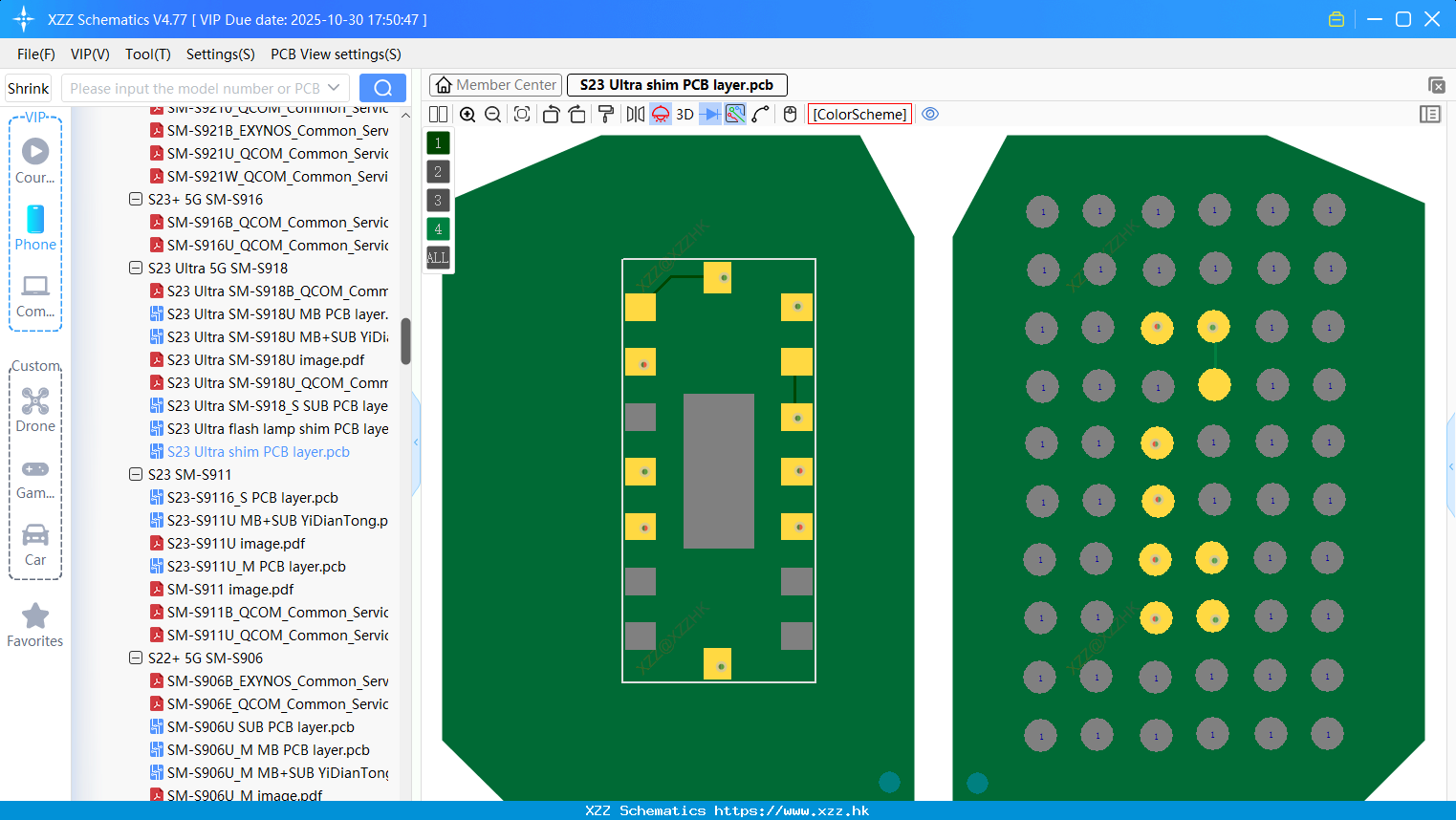Toggle the trace routing display
1456x820 pixels.
(735, 115)
